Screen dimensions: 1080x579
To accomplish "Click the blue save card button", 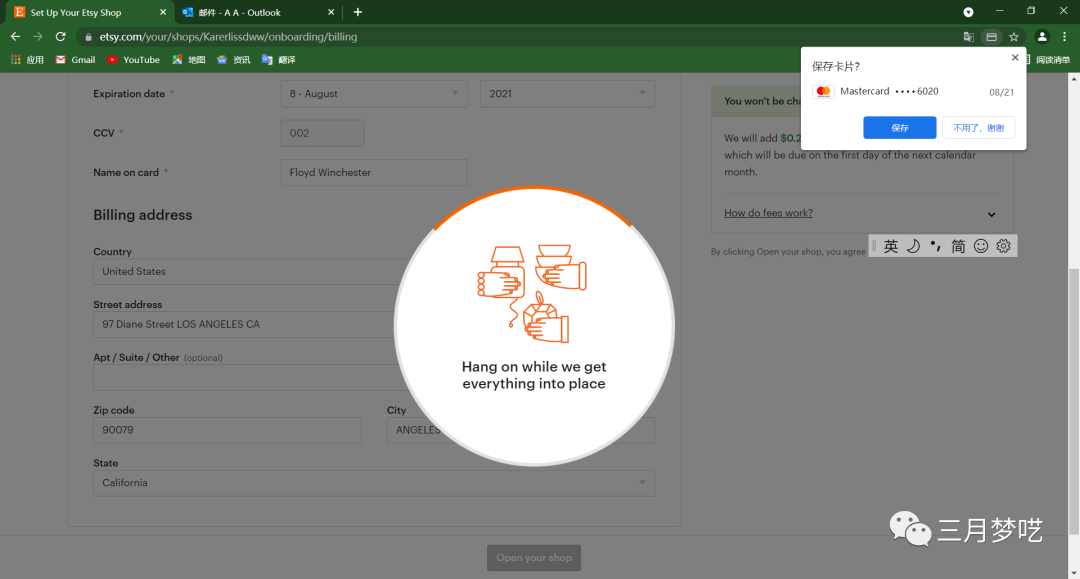I will coord(899,128).
